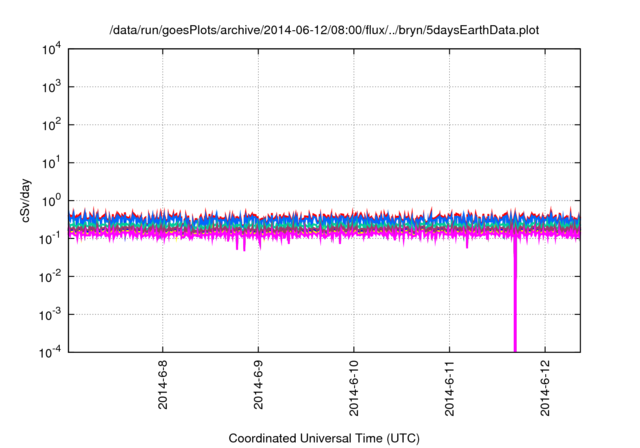This screenshot has height=448, width=640.
Task: Click the 2014-6-12 date label
Action: tap(545, 388)
